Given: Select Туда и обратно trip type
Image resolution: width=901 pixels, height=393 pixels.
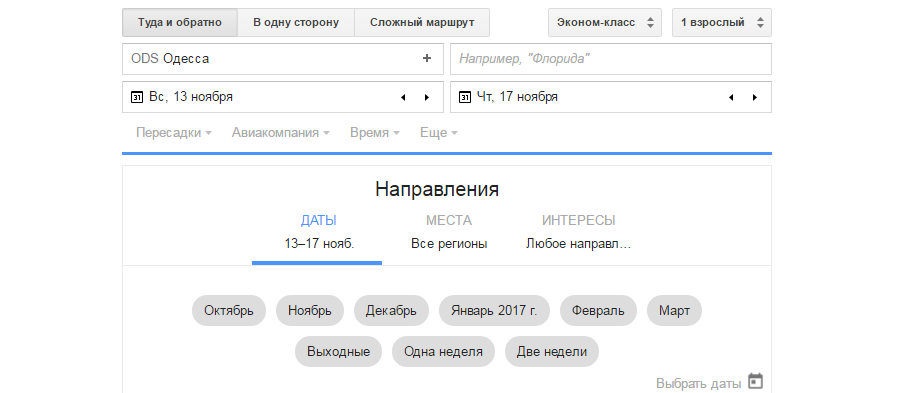Looking at the screenshot, I should click(180, 22).
